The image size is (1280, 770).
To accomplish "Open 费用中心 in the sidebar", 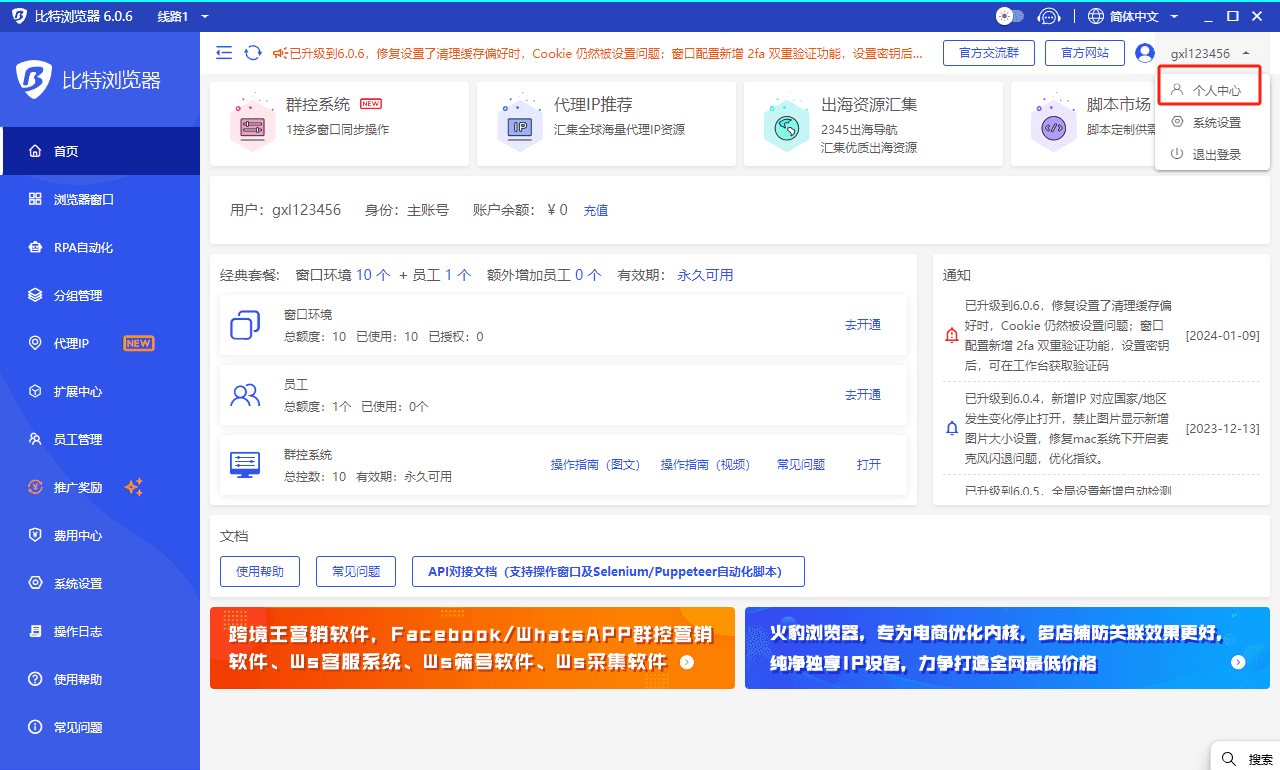I will click(100, 535).
